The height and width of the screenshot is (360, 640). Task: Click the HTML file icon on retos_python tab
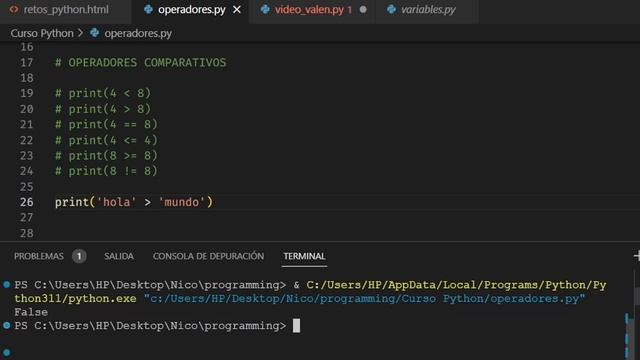(x=14, y=9)
